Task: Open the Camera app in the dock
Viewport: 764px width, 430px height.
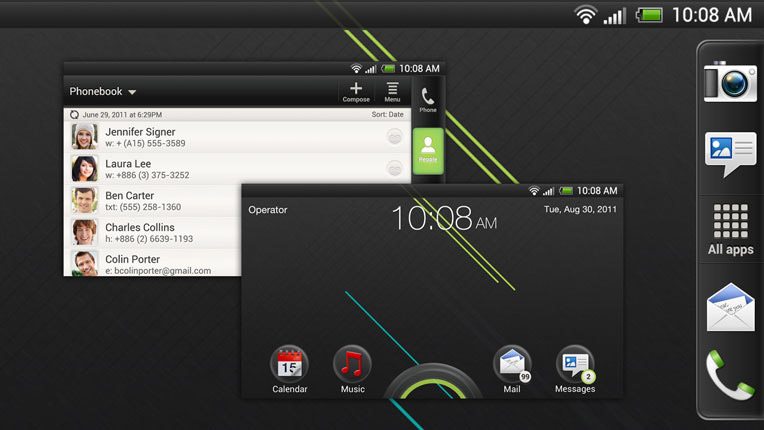Action: (730, 81)
